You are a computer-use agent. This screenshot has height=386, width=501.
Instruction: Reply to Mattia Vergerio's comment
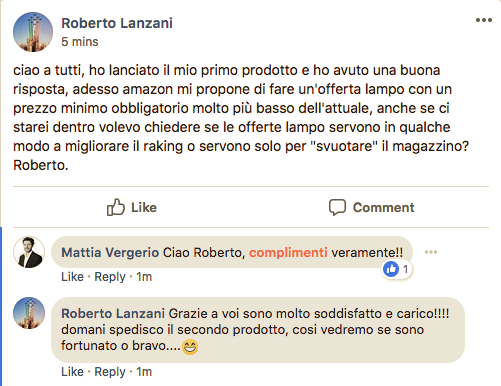[x=110, y=277]
